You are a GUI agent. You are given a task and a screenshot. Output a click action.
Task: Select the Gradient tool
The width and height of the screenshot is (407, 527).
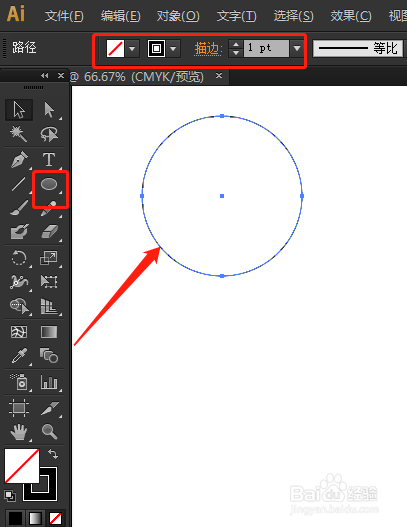(x=49, y=332)
